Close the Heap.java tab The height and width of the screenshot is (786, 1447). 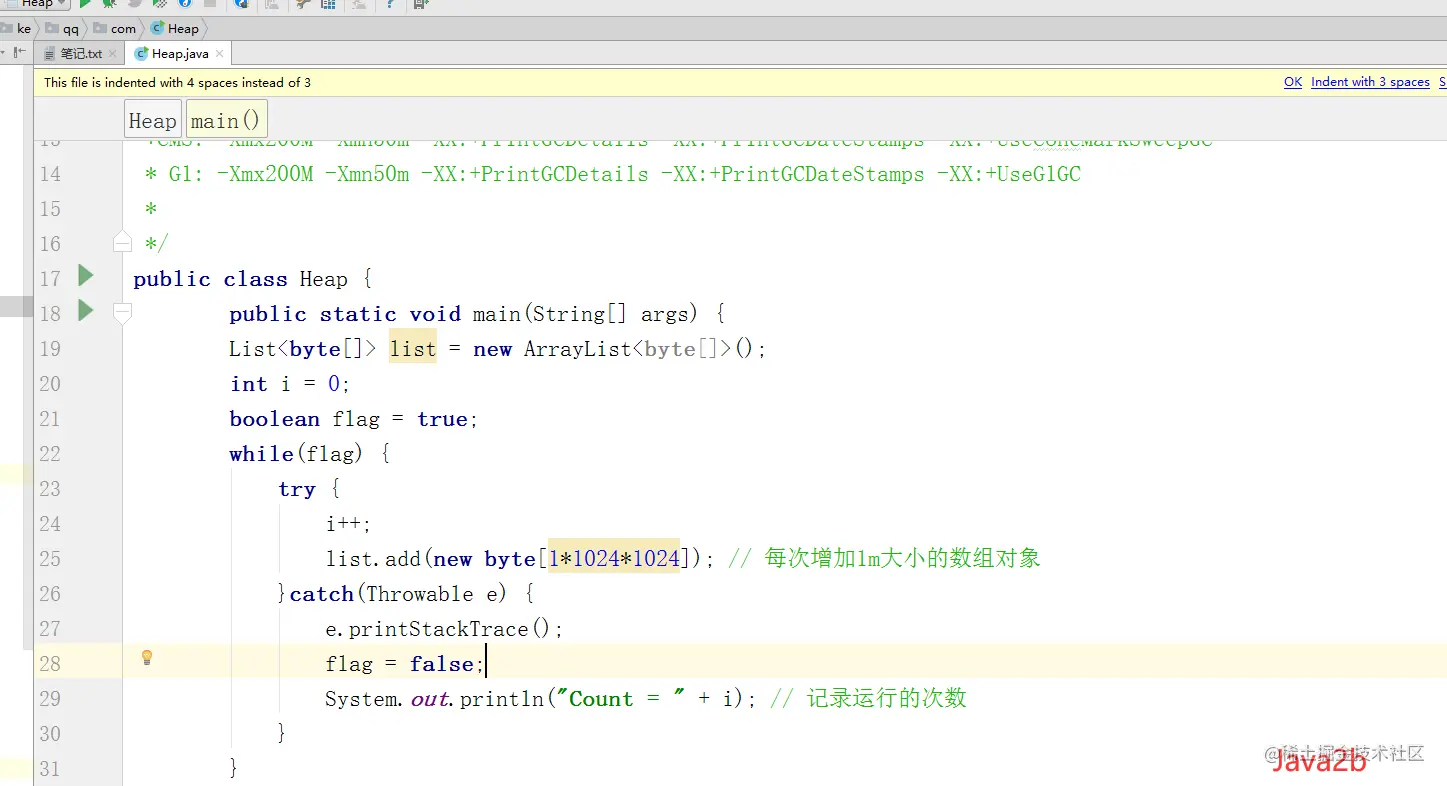(220, 54)
